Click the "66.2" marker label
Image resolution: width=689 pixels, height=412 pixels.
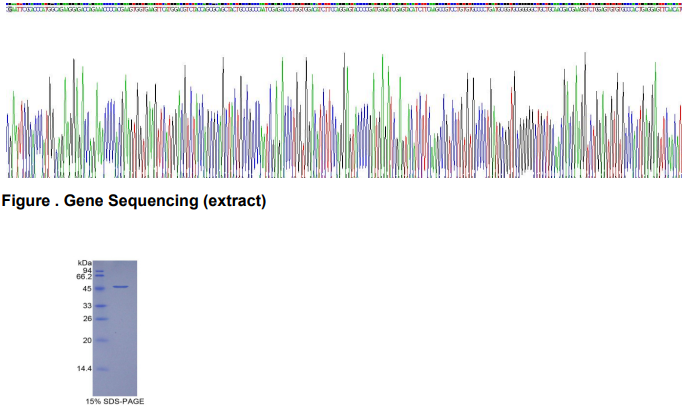click(x=84, y=277)
